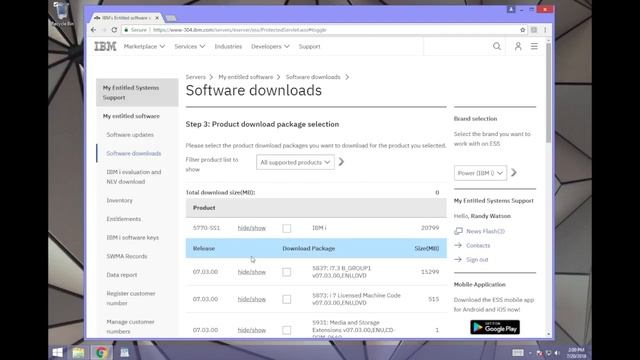Open the Contacts link
This screenshot has width=640, height=360.
(x=478, y=245)
